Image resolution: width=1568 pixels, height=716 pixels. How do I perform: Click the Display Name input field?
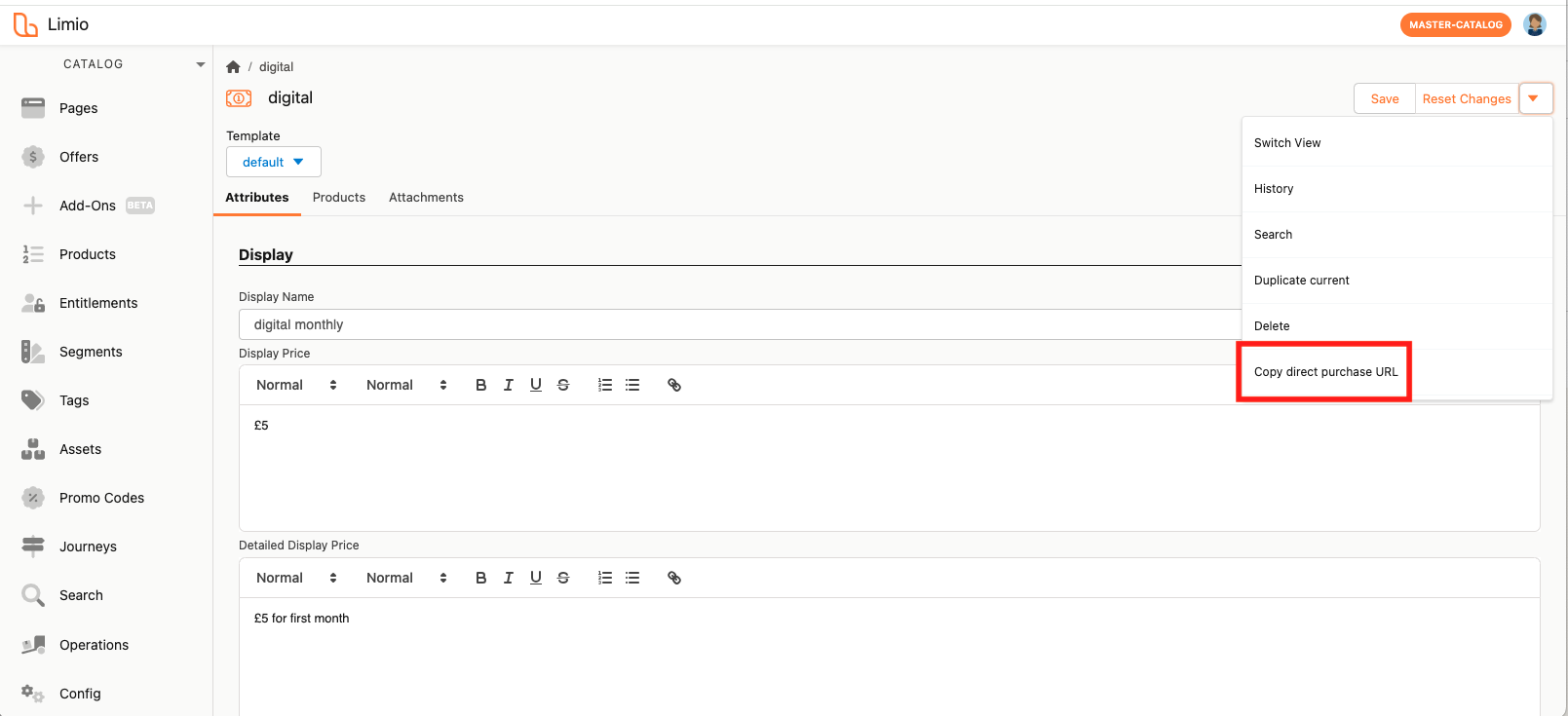point(741,324)
